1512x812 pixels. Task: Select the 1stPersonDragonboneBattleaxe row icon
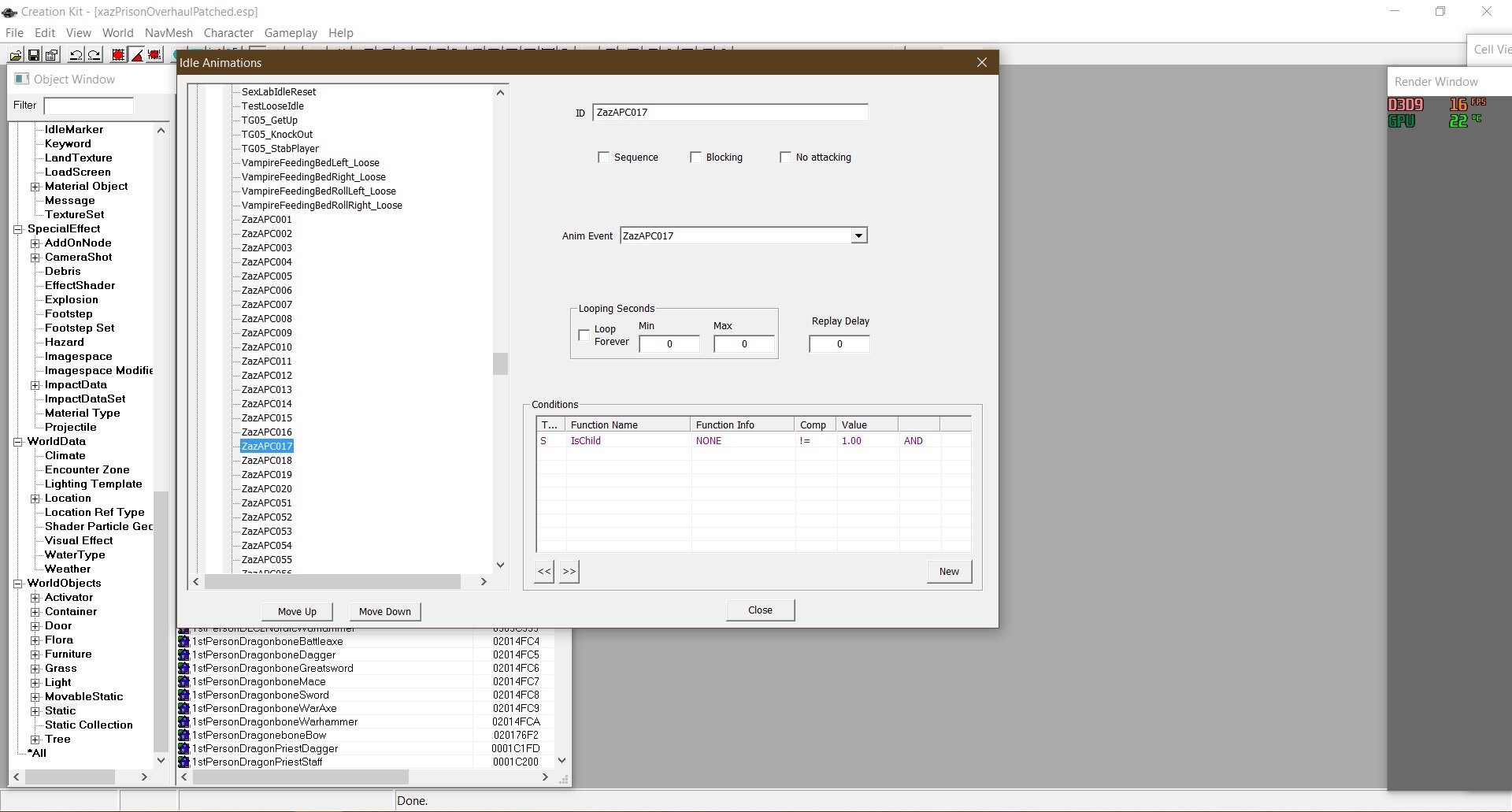pyautogui.click(x=183, y=641)
